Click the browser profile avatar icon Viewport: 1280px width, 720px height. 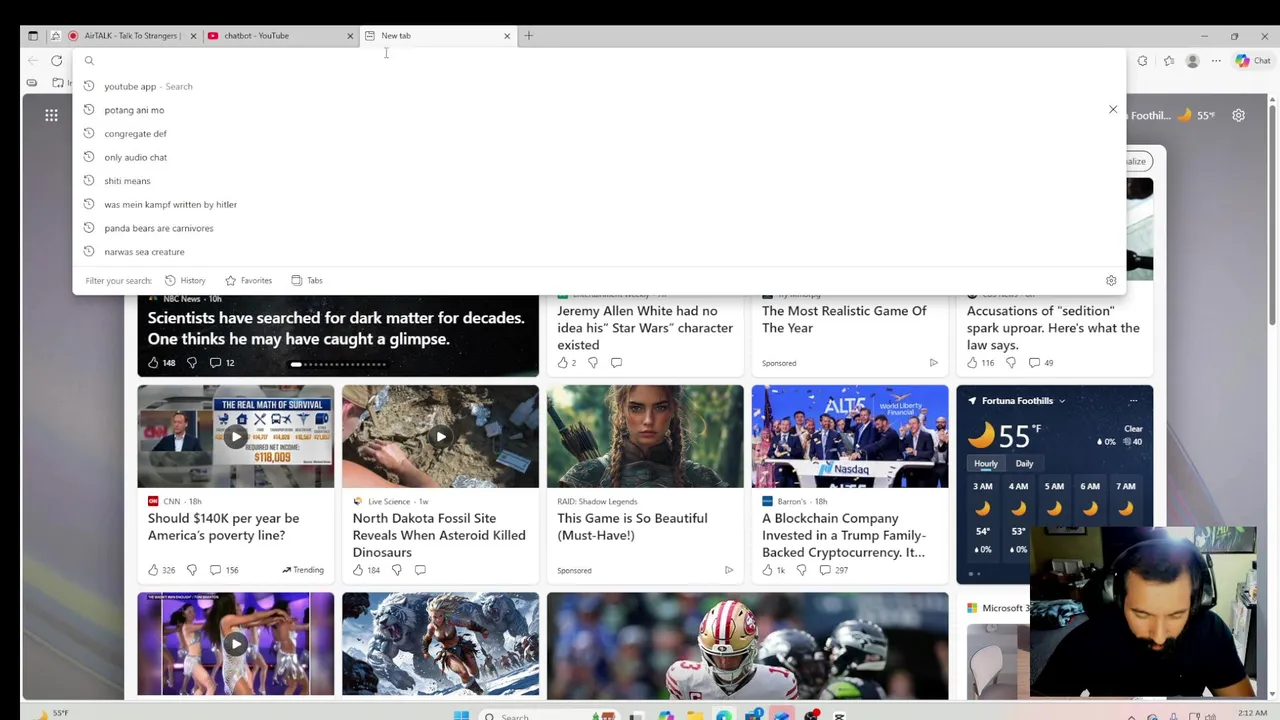pyautogui.click(x=1192, y=61)
